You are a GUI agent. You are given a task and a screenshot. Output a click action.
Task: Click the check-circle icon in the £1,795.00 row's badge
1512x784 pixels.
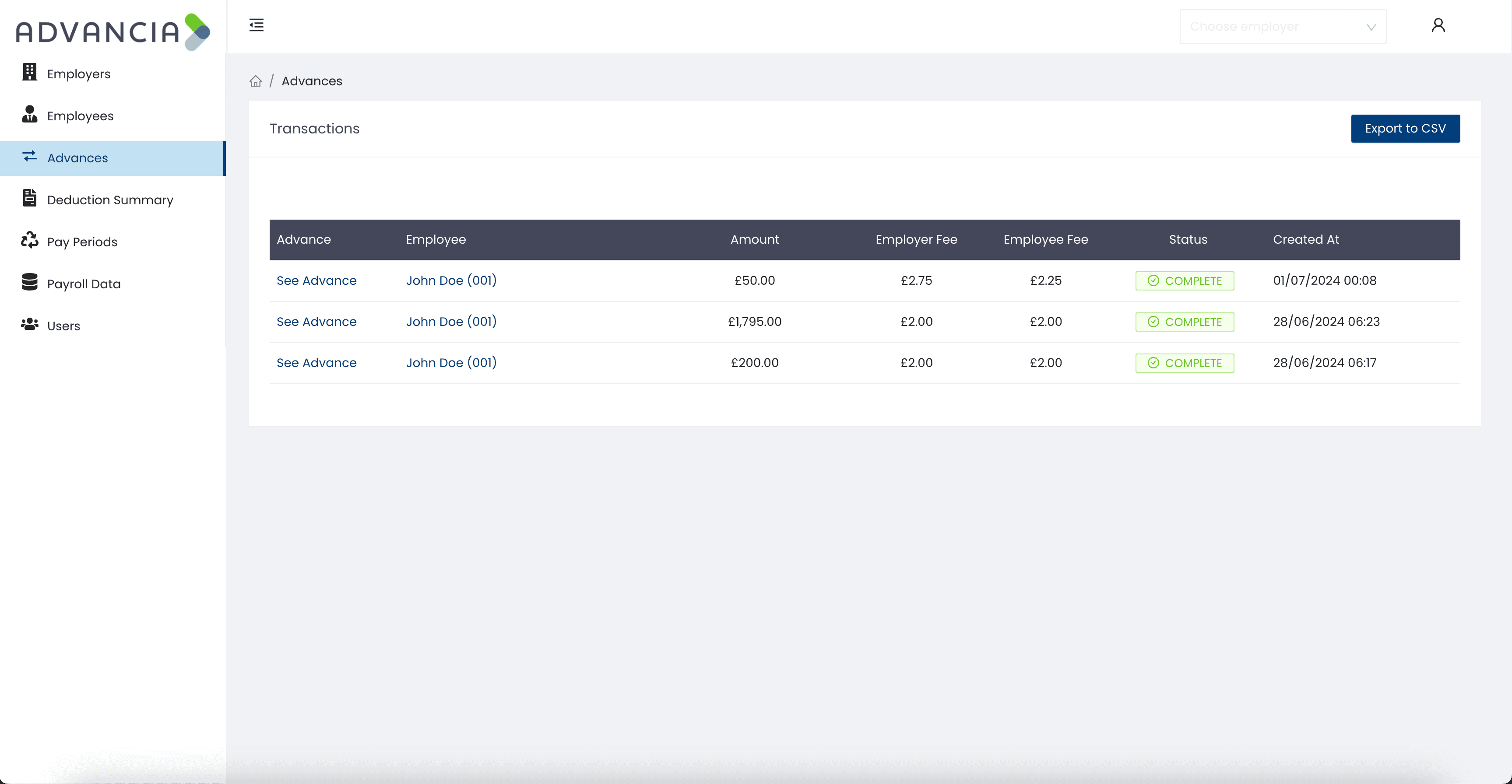pyautogui.click(x=1153, y=322)
